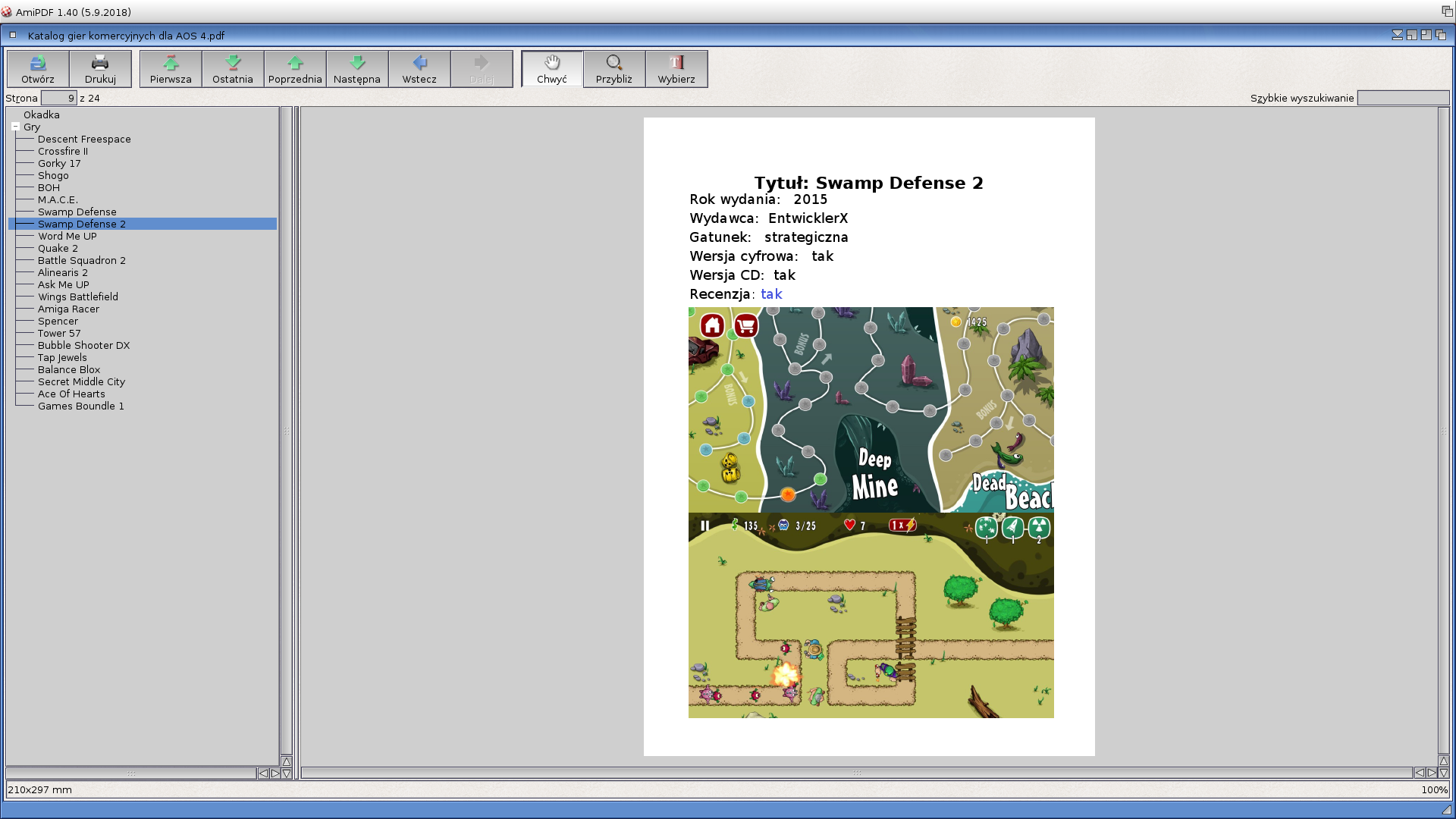This screenshot has height=819, width=1456.
Task: Open the Recenzja 'tak' link
Action: pyautogui.click(x=771, y=294)
